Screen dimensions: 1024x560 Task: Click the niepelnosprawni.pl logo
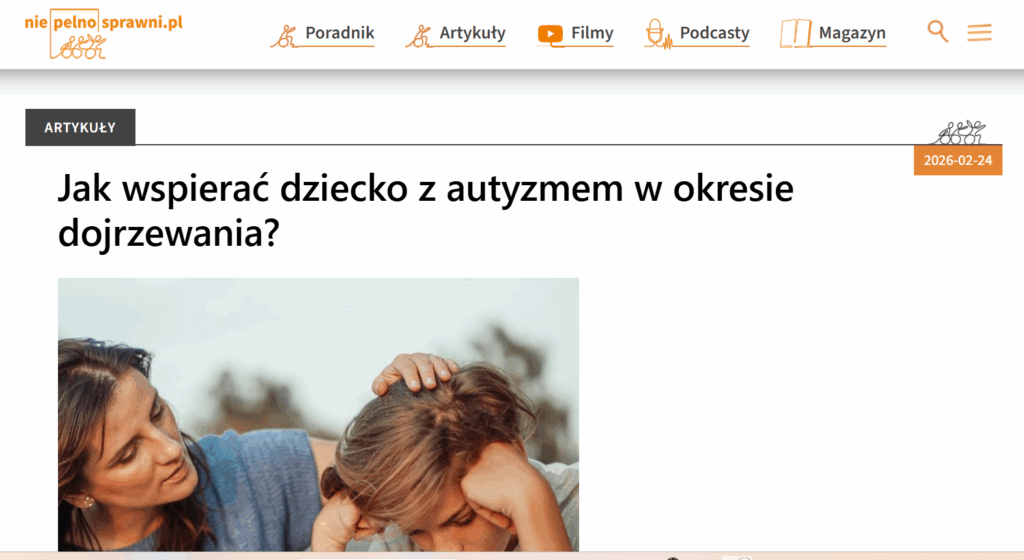103,33
